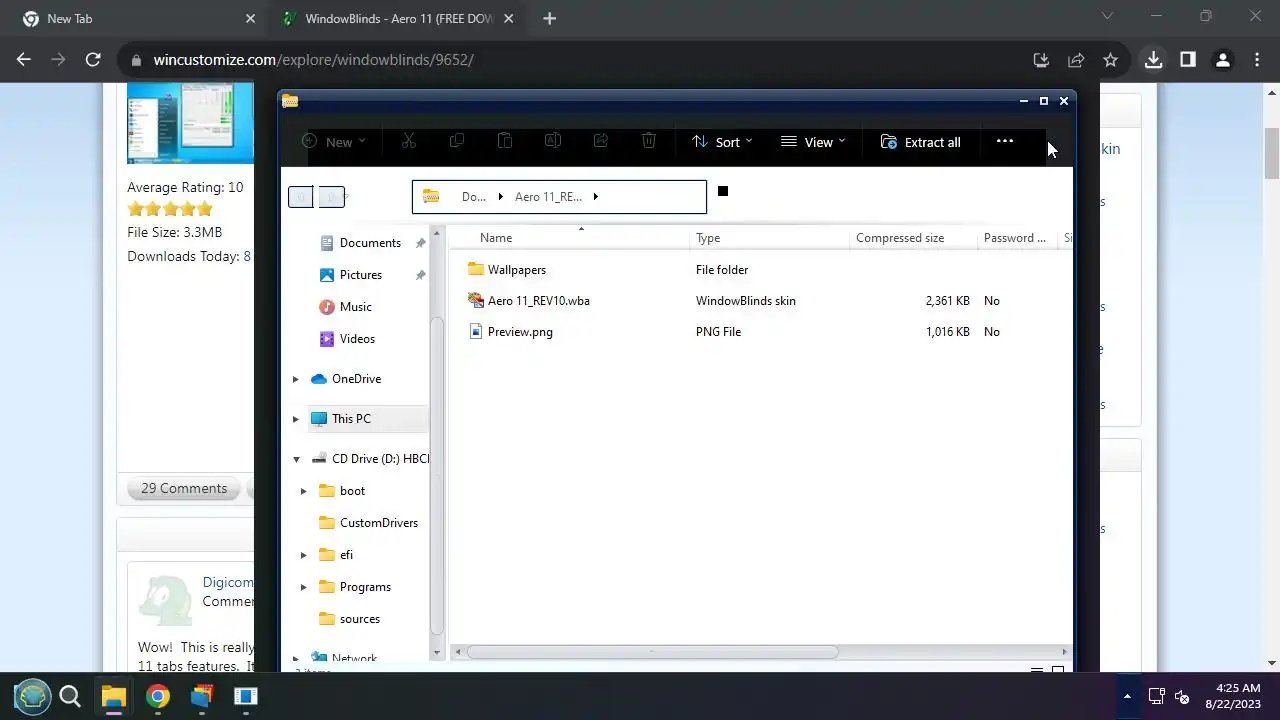Click Chrome icon in the taskbar

[x=157, y=696]
